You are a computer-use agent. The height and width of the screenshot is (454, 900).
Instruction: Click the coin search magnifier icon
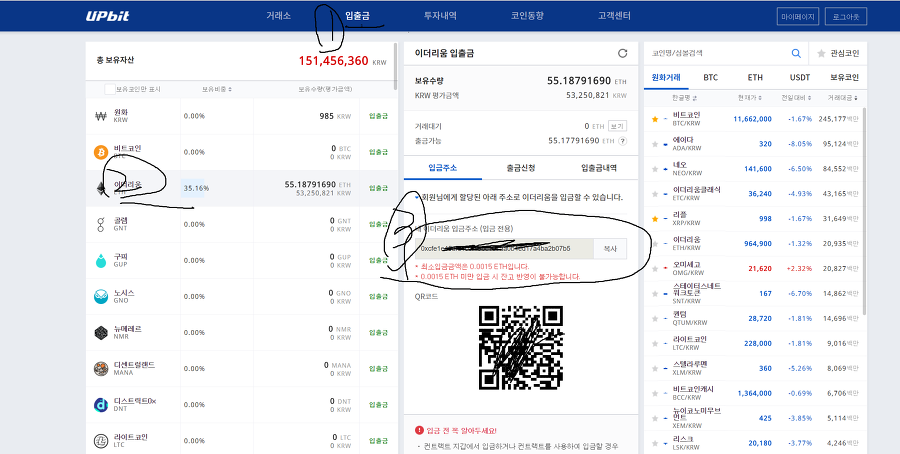796,53
